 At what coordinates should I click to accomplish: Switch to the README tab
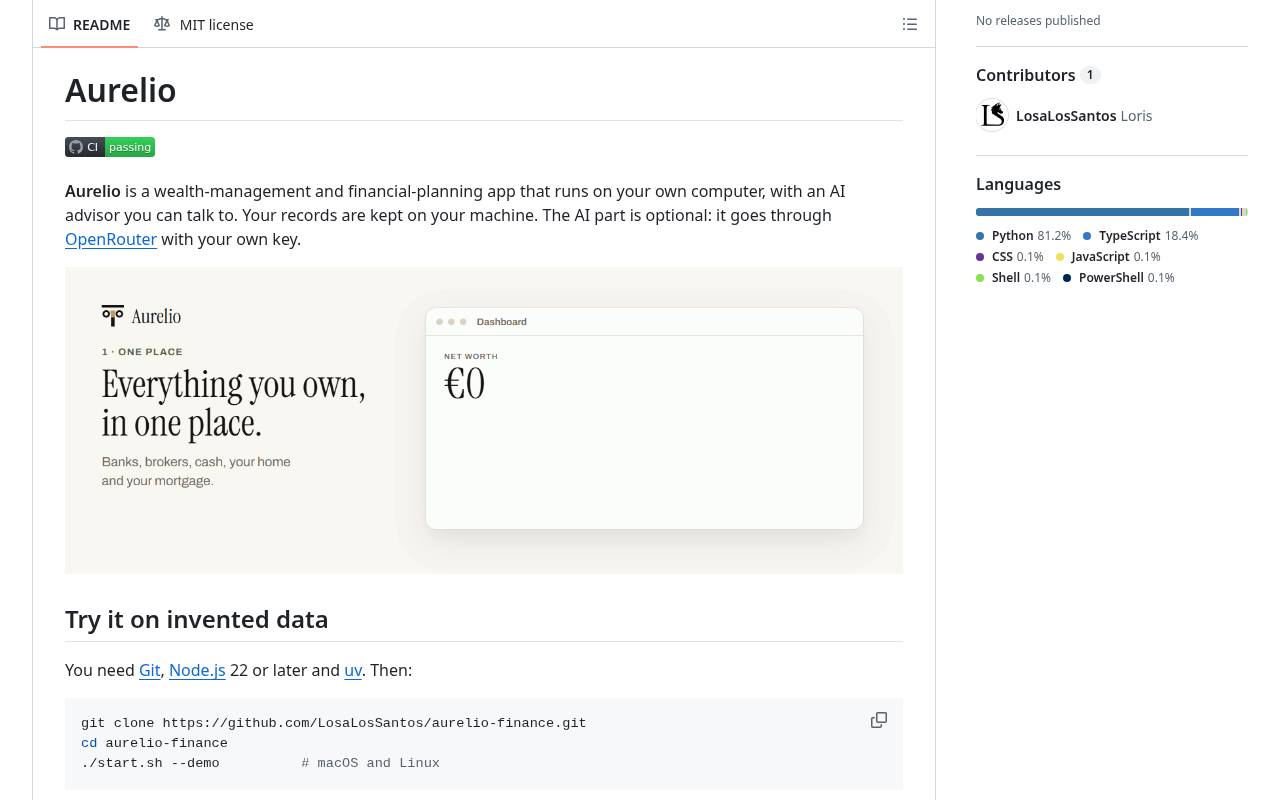90,24
